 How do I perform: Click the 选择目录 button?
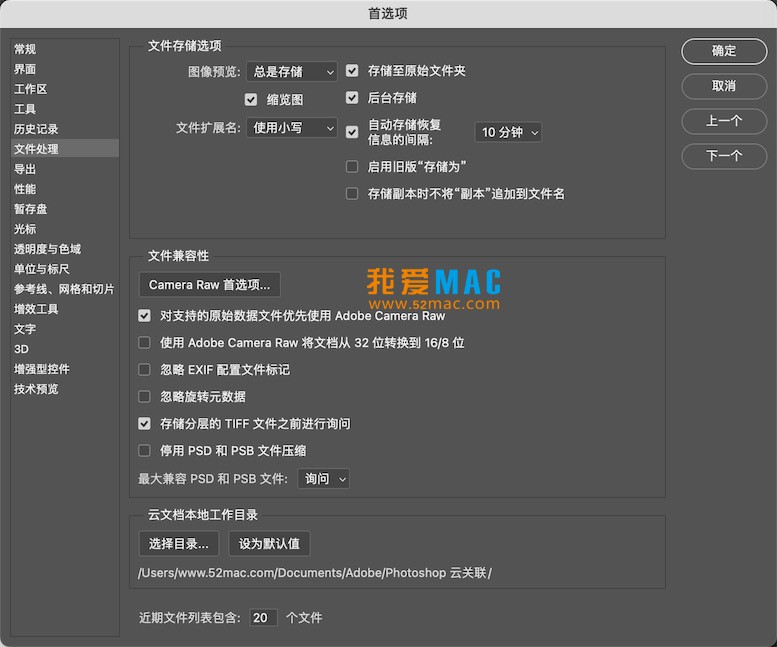click(x=179, y=544)
